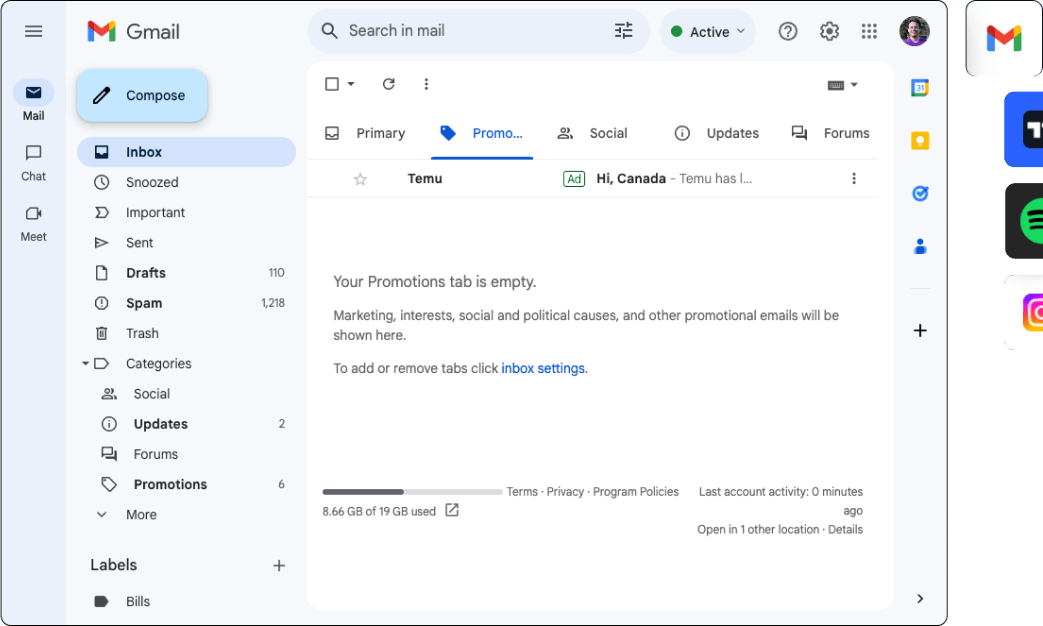Tick the select all checkbox
1043x626 pixels.
pyautogui.click(x=332, y=84)
